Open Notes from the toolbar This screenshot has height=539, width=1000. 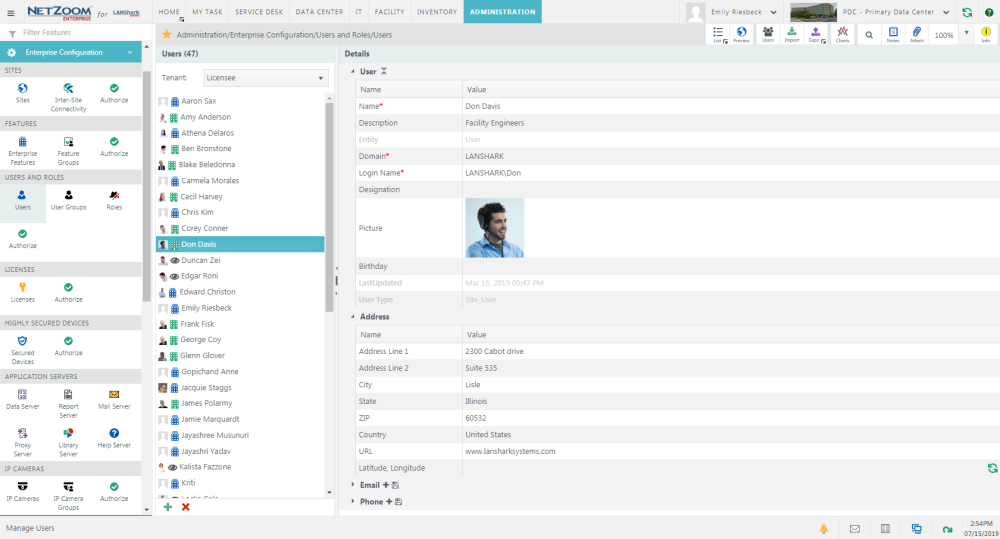click(x=892, y=34)
